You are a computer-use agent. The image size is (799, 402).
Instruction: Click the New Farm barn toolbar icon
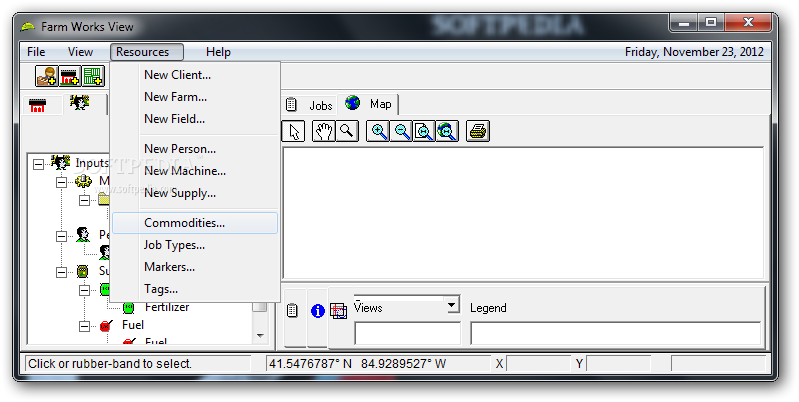point(70,76)
